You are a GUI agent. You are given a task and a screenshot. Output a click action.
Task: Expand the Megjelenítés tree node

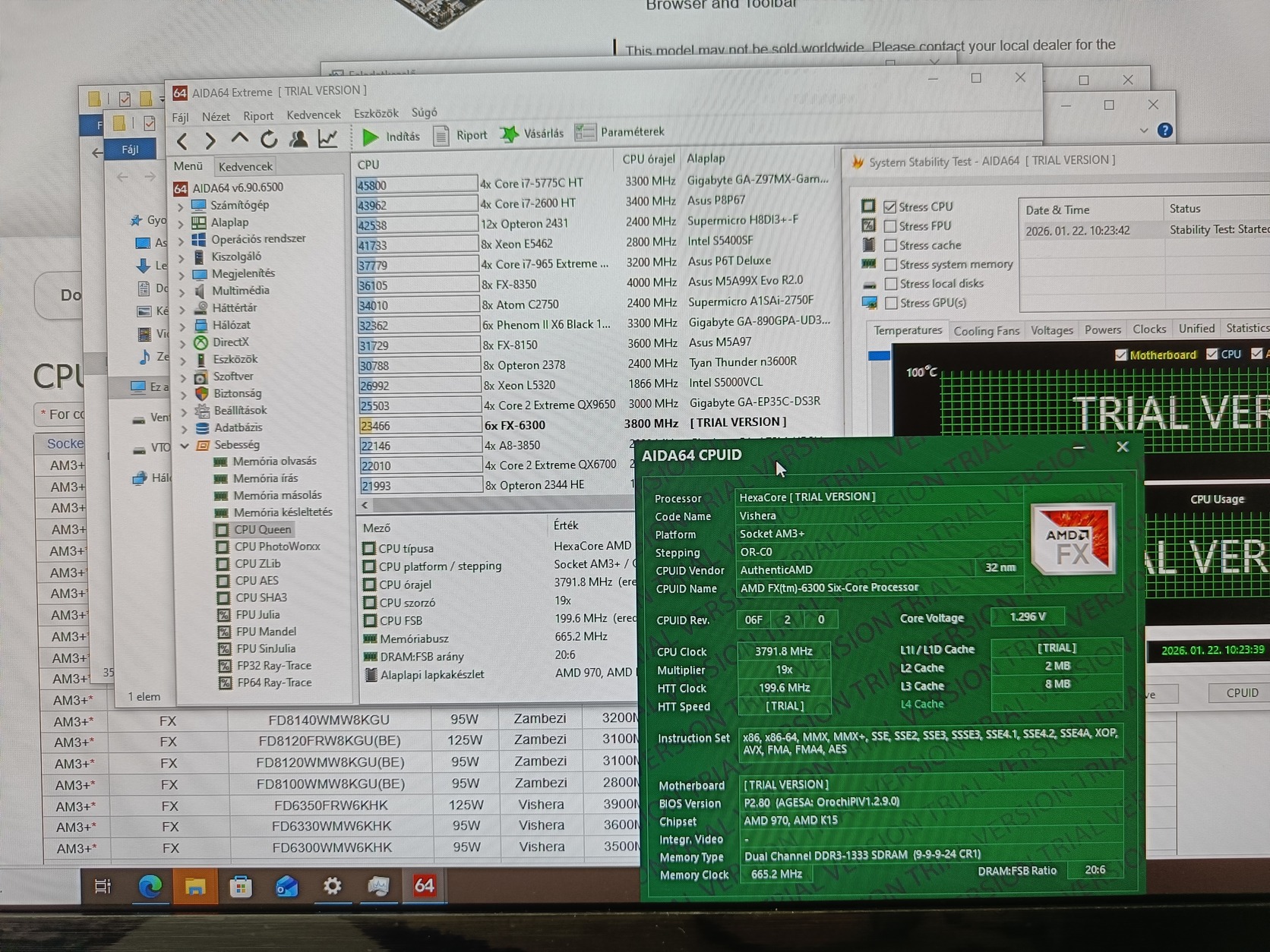pos(182,275)
